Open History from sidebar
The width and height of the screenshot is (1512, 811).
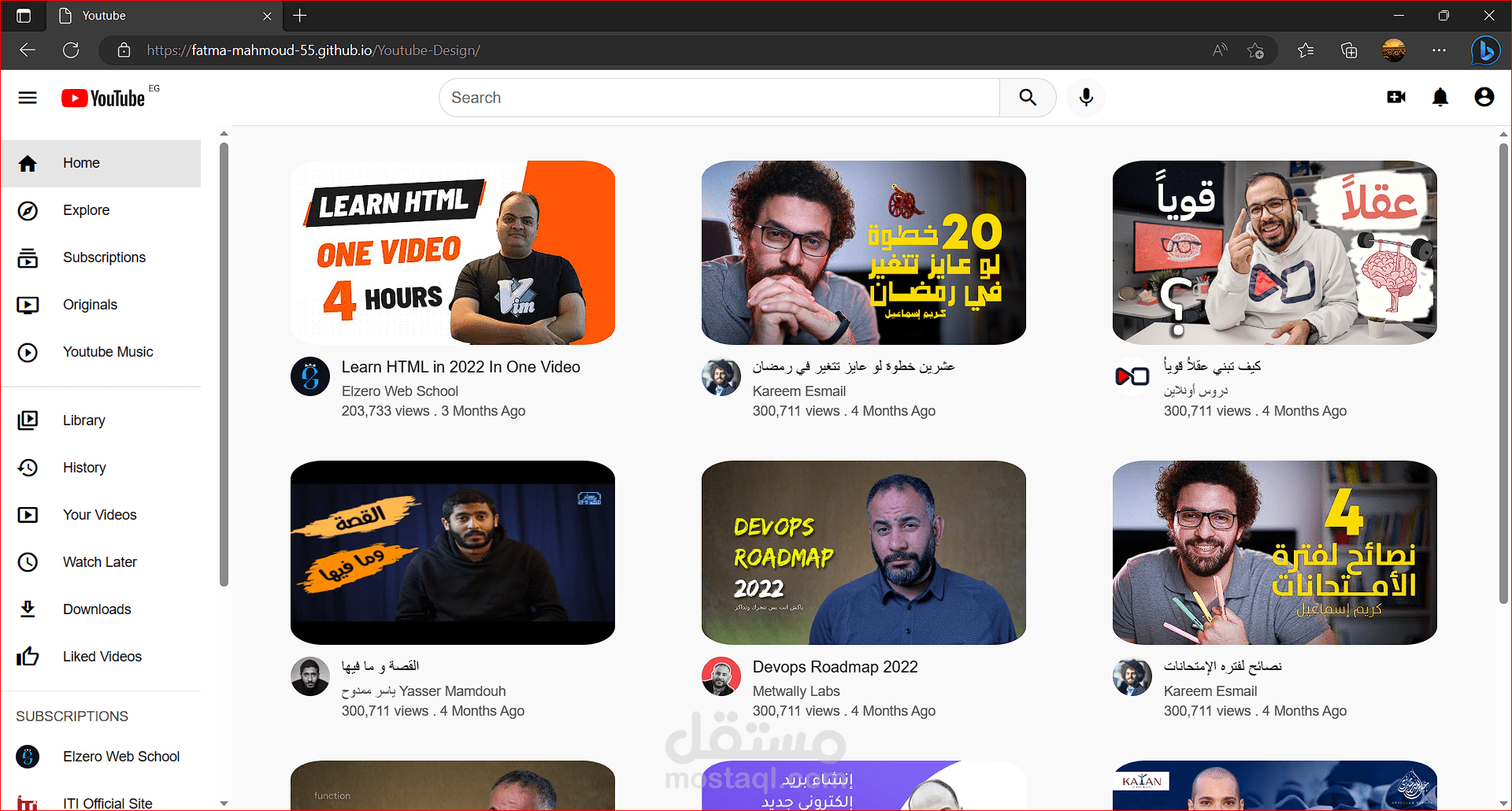pyautogui.click(x=101, y=468)
